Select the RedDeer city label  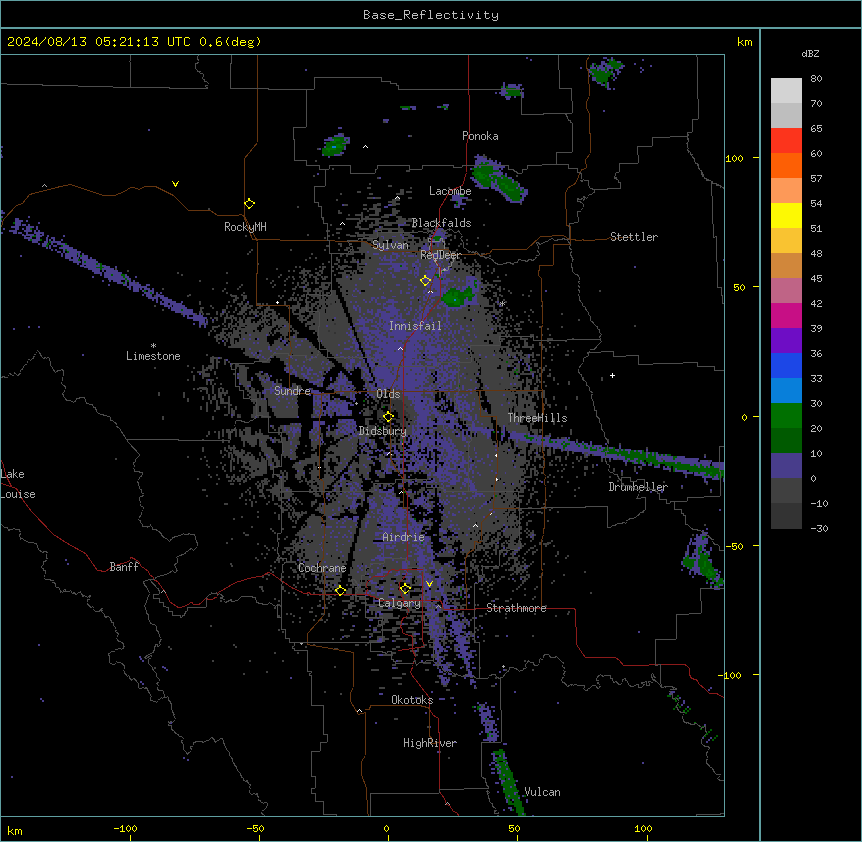[x=440, y=255]
